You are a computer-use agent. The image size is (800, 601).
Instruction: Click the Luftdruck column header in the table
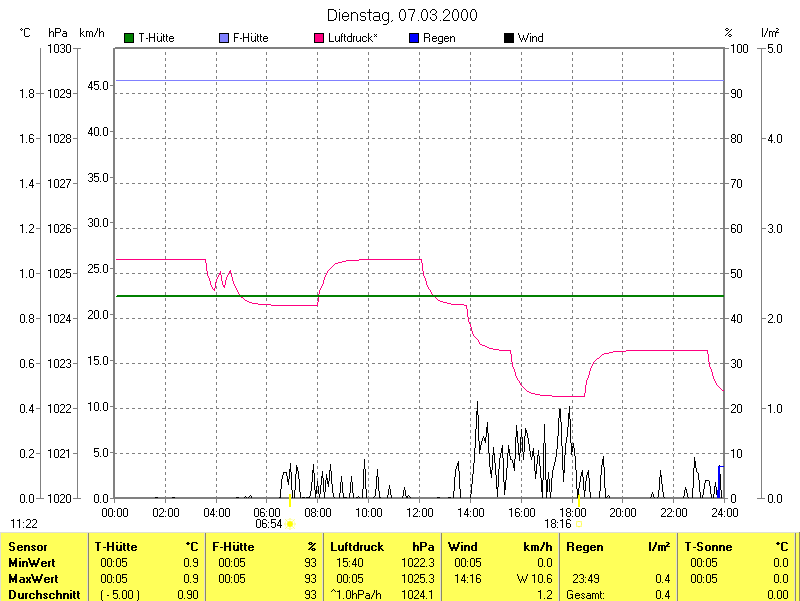click(357, 547)
